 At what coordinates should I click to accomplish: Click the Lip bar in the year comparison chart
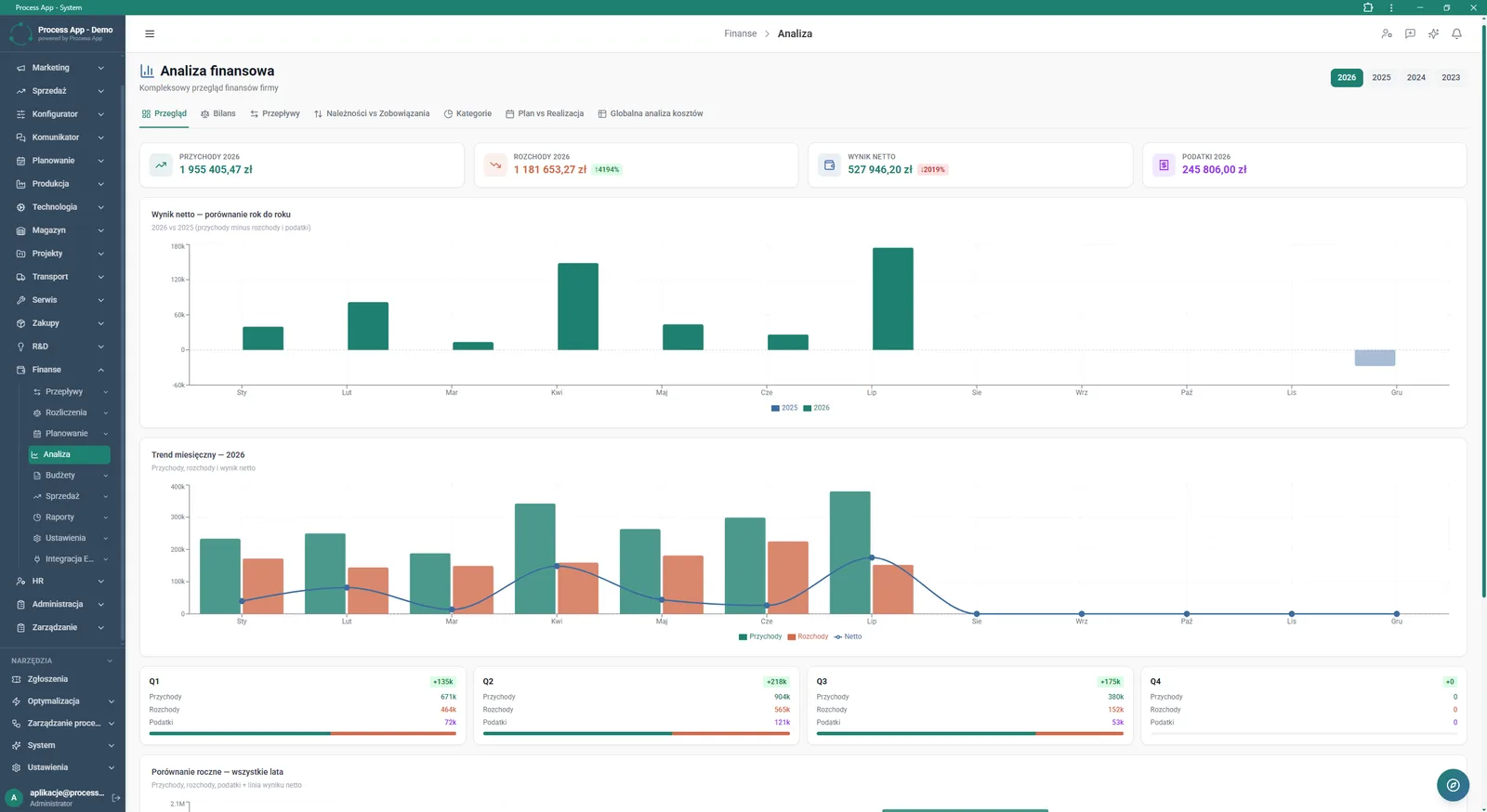tap(893, 299)
